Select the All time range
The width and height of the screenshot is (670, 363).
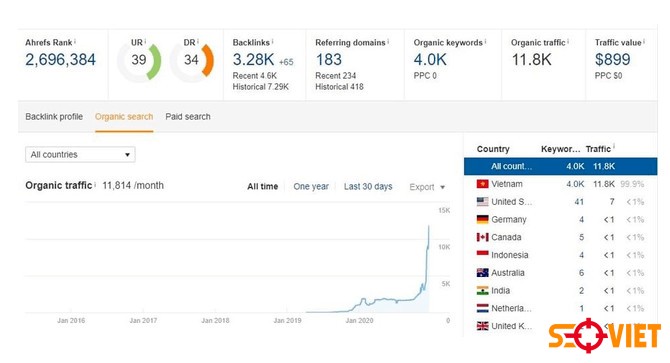(x=262, y=187)
